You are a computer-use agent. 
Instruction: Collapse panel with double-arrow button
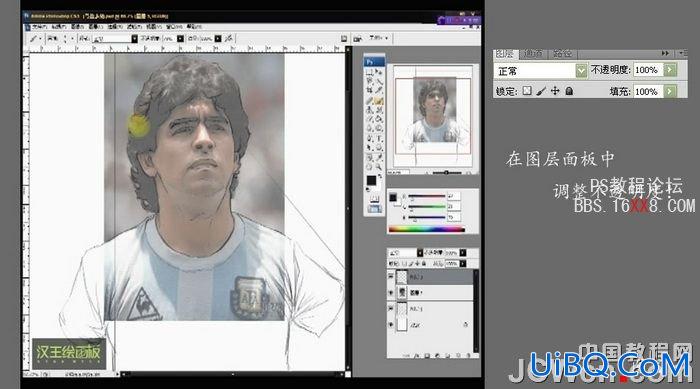point(665,53)
